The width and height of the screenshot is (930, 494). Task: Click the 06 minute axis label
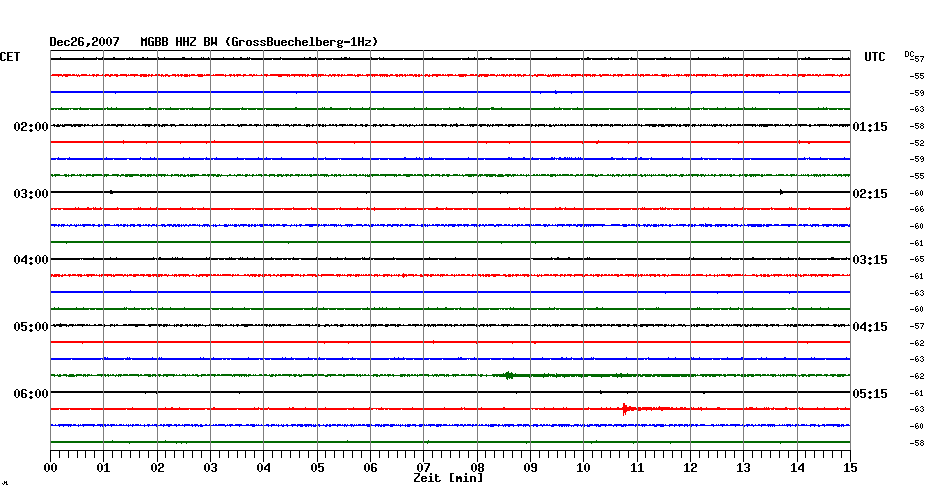[x=371, y=468]
